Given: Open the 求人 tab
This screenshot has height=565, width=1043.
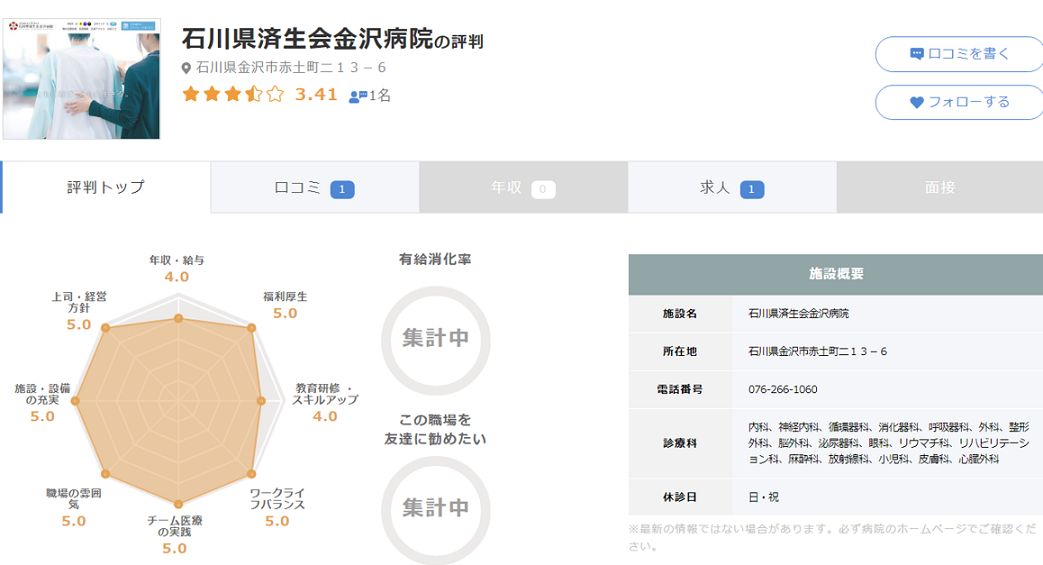Looking at the screenshot, I should click(732, 188).
